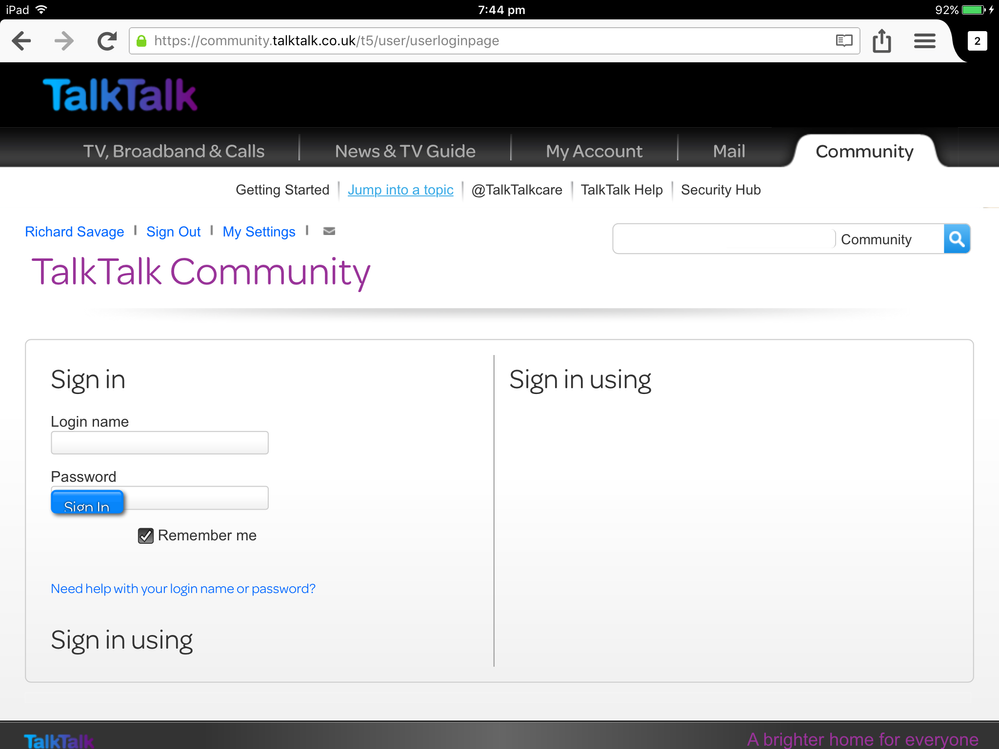The width and height of the screenshot is (999, 749).
Task: Click the TalkTalk logo in the footer
Action: 59,741
